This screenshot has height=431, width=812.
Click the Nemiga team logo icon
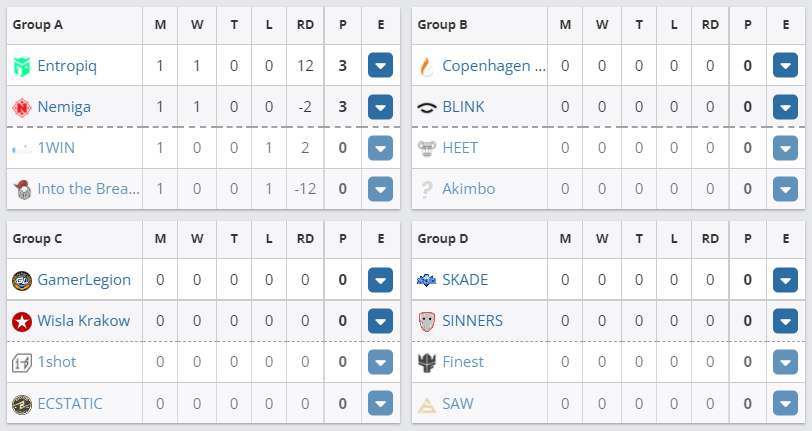(x=22, y=107)
